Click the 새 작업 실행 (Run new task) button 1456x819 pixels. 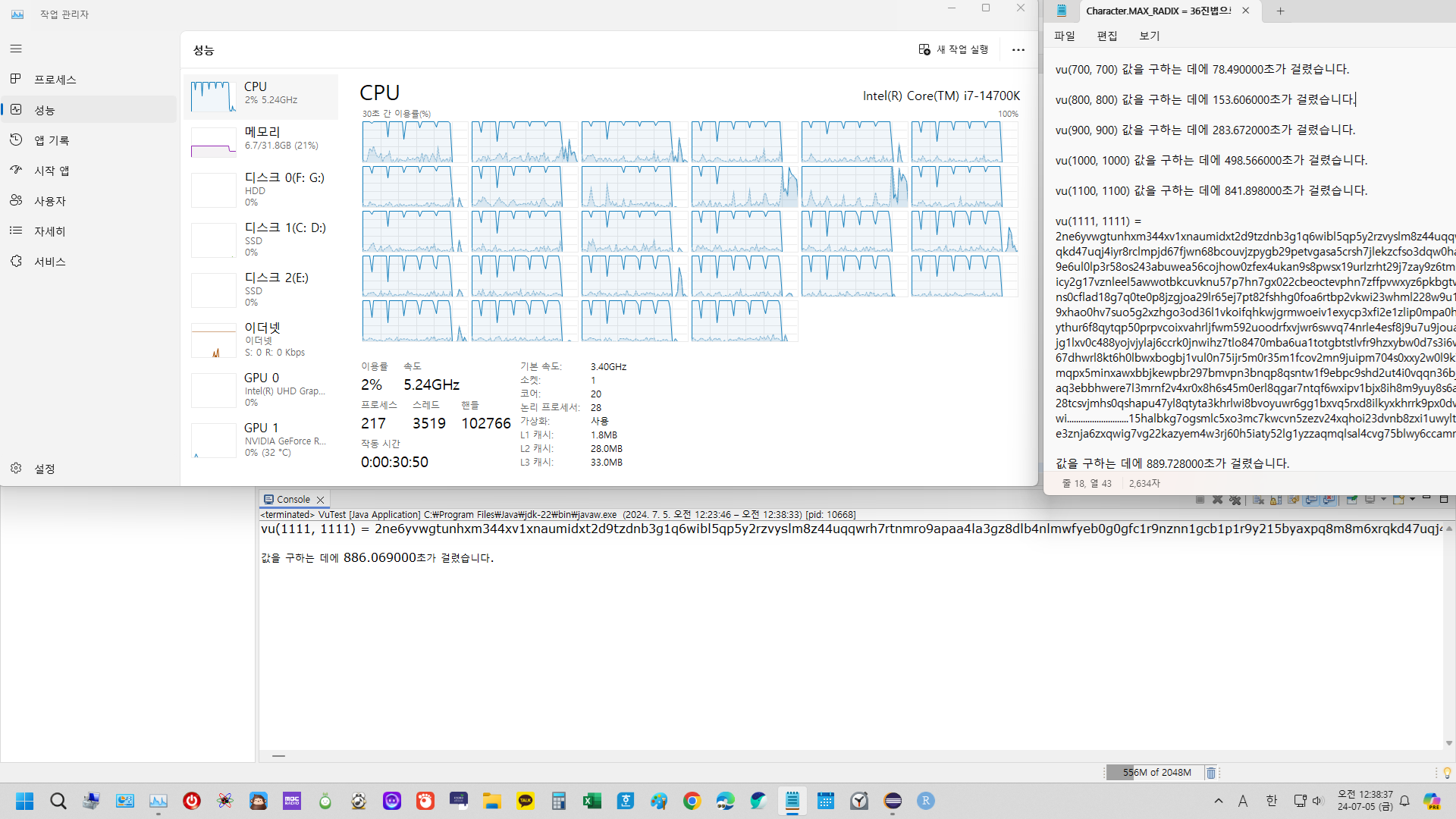click(x=953, y=49)
